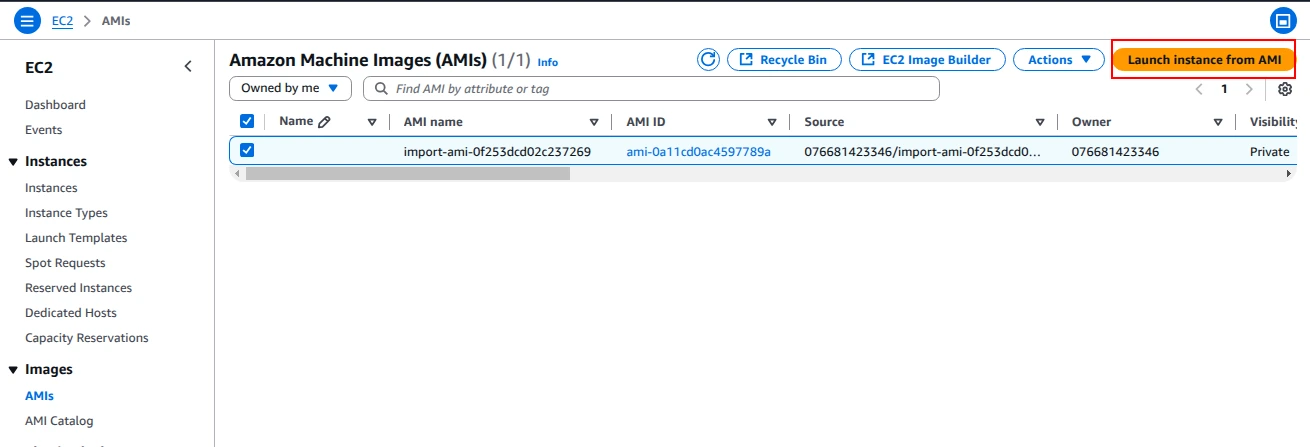Open Spot Requests in sidebar
Image resolution: width=1310 pixels, height=447 pixels.
[65, 263]
